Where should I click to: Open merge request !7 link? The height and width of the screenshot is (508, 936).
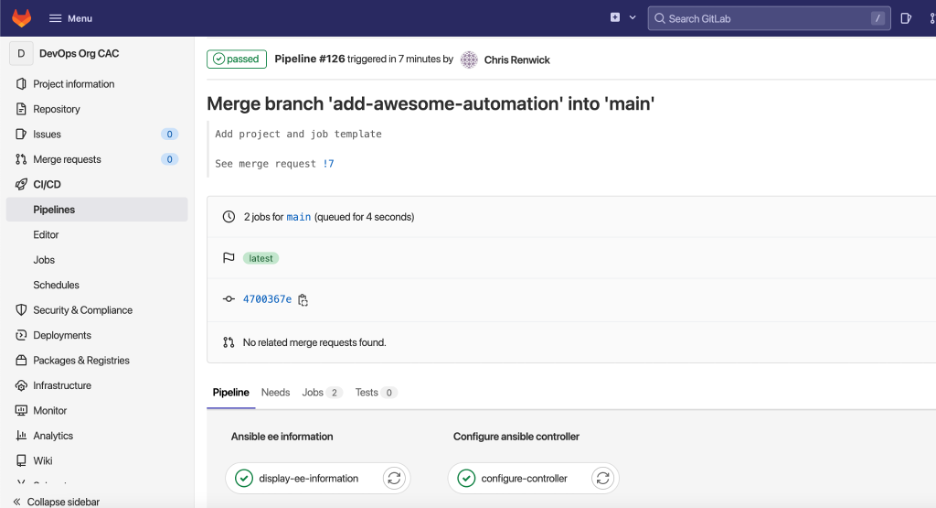[x=328, y=164]
